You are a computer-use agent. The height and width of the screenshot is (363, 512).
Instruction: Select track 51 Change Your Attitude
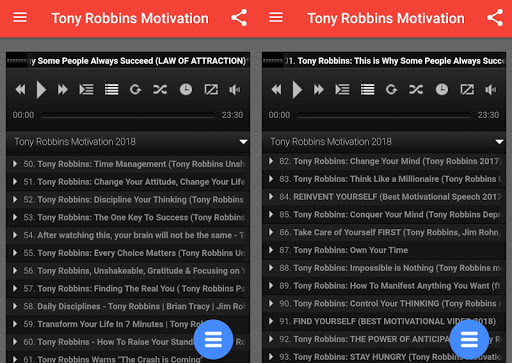[x=128, y=182]
